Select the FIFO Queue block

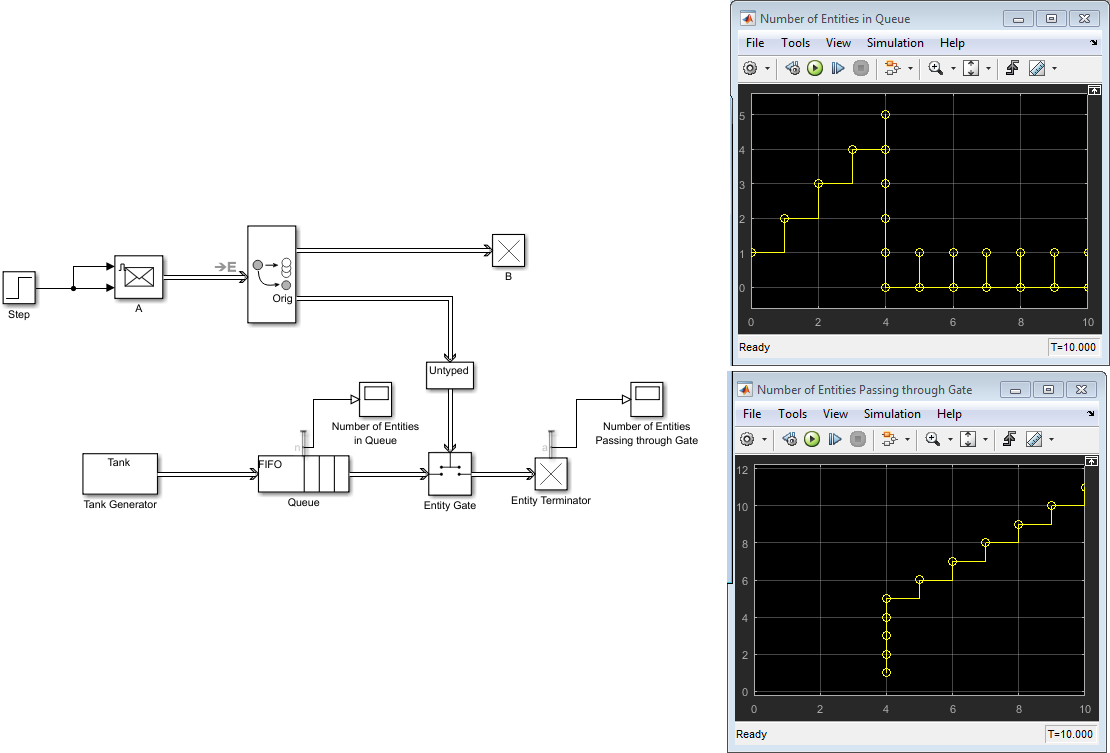(x=303, y=473)
